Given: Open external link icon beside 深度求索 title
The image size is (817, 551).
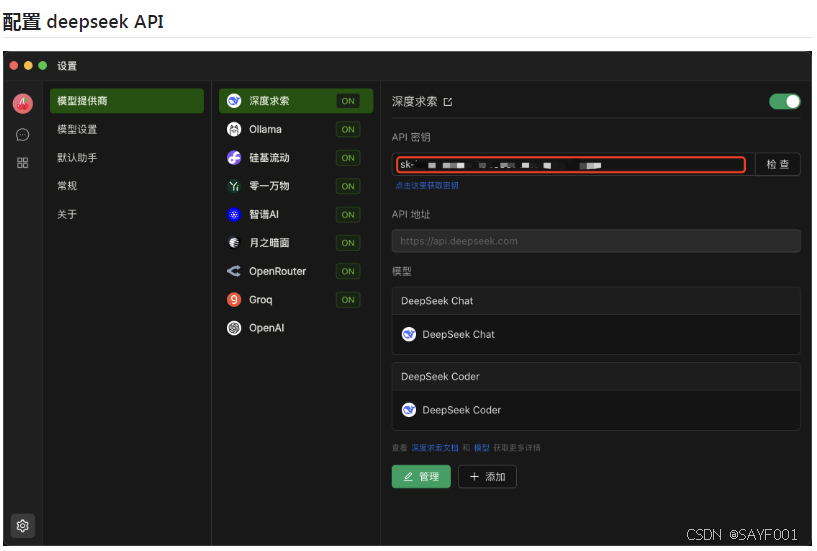Looking at the screenshot, I should coord(448,102).
